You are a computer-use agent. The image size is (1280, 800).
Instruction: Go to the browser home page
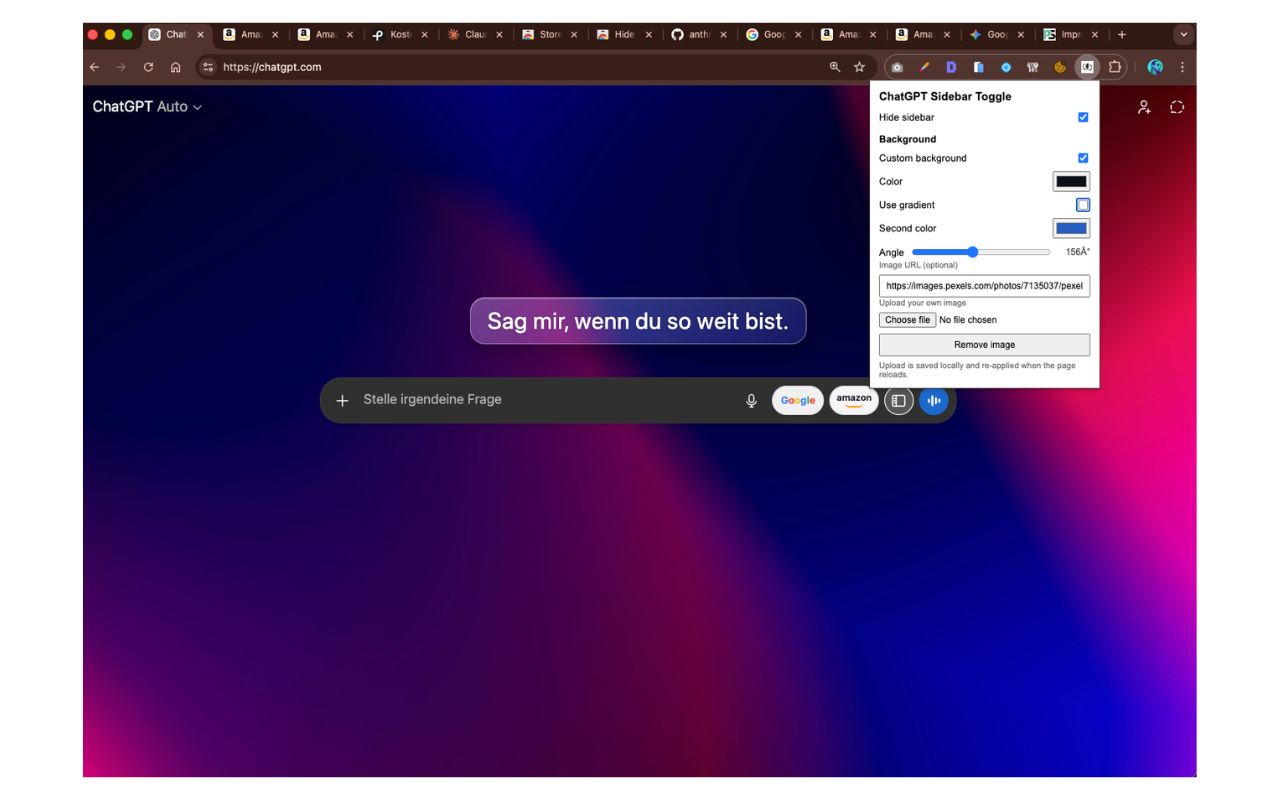pos(175,67)
